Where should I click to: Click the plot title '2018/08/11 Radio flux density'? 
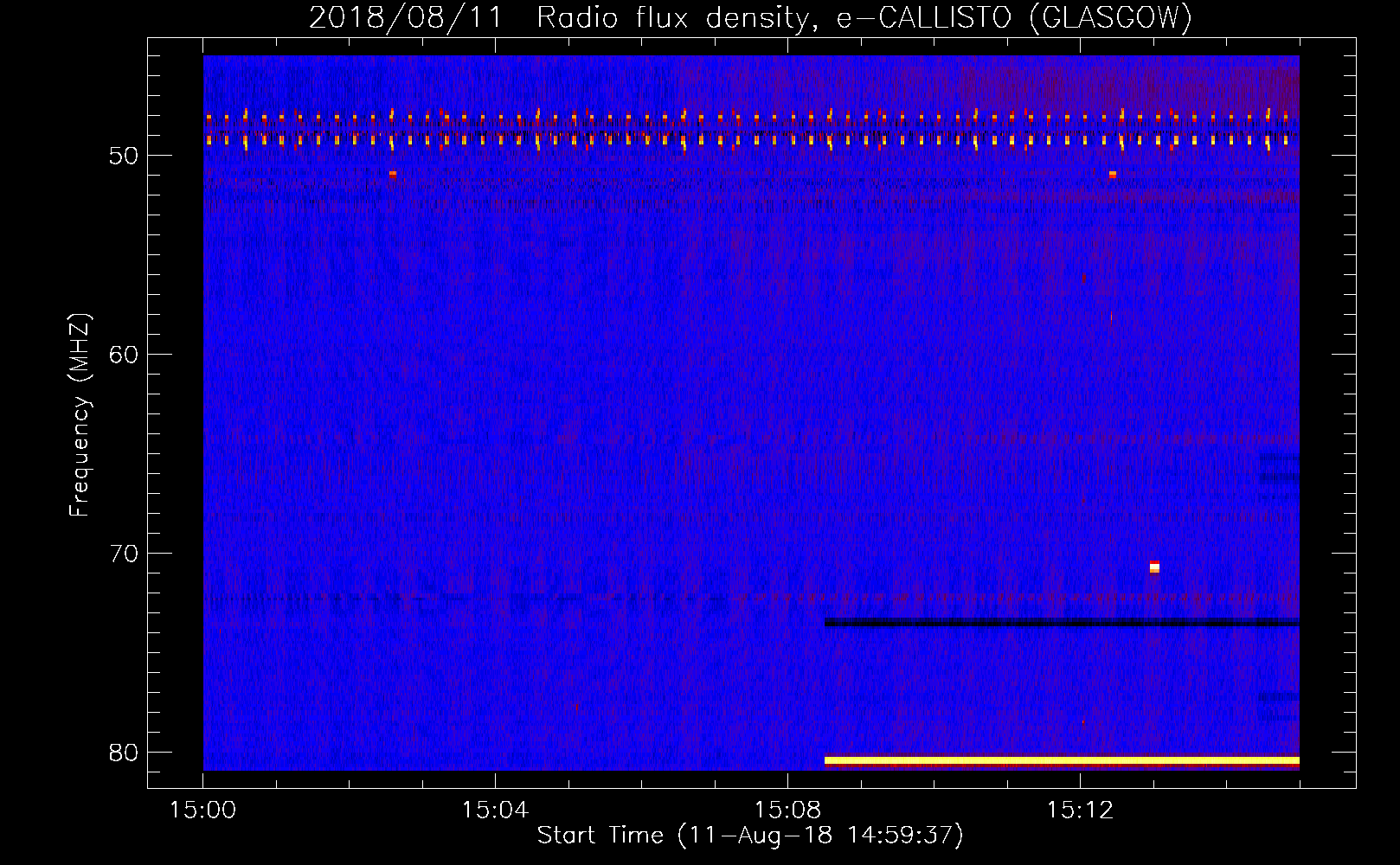click(x=561, y=17)
